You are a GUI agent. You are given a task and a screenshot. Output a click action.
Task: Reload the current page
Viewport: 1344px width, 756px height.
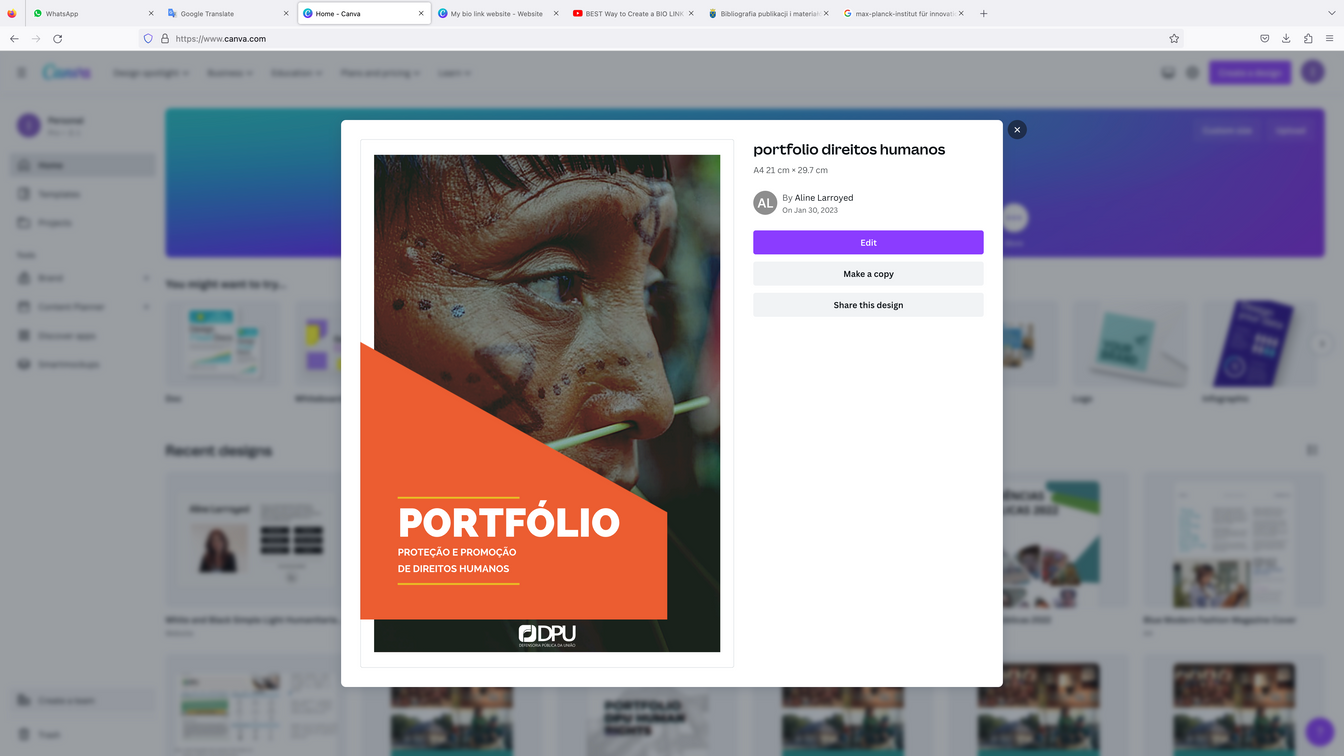[x=58, y=39]
